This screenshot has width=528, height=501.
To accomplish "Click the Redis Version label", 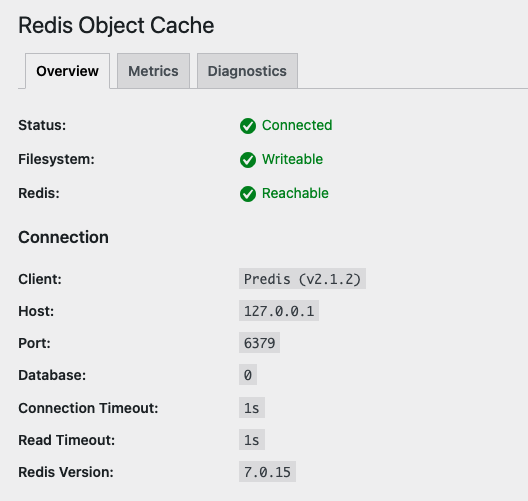I will pyautogui.click(x=66, y=472).
